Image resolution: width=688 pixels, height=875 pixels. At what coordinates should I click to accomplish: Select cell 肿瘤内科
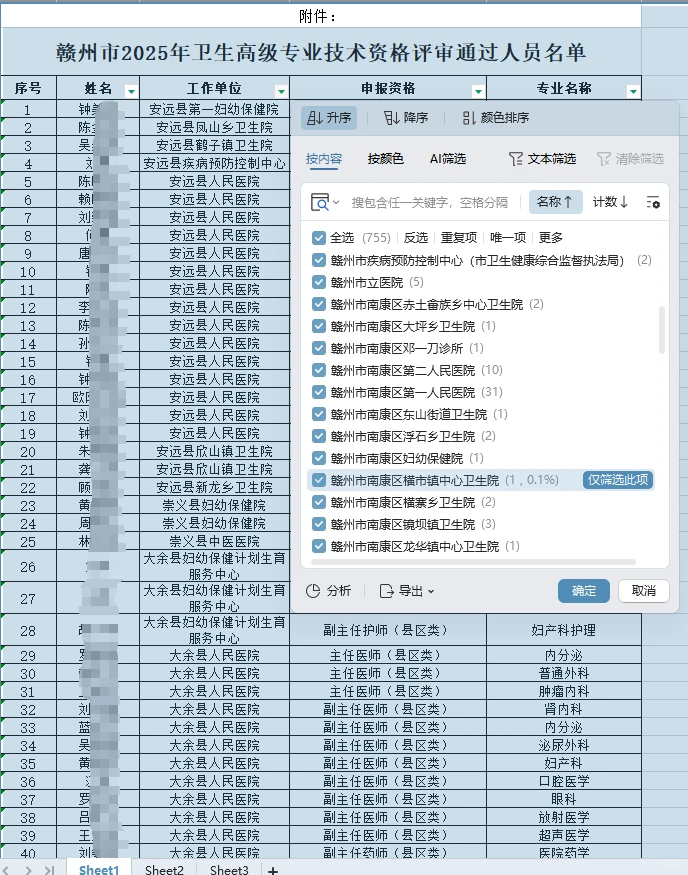[564, 691]
